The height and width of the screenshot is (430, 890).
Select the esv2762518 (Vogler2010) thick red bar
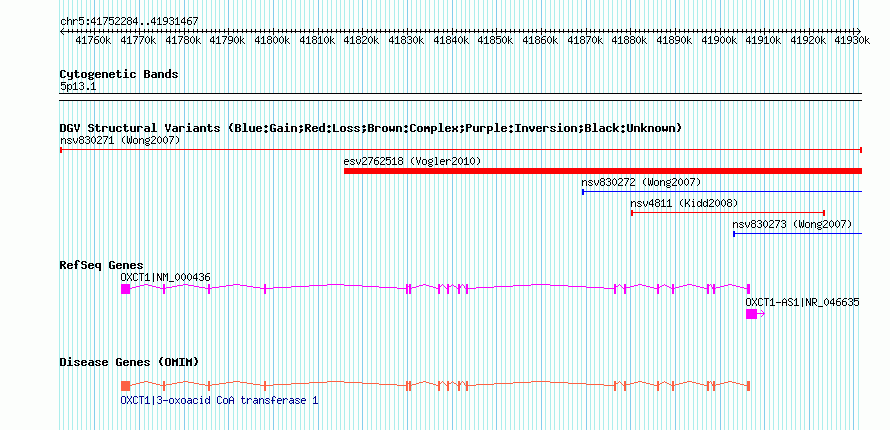pos(603,171)
